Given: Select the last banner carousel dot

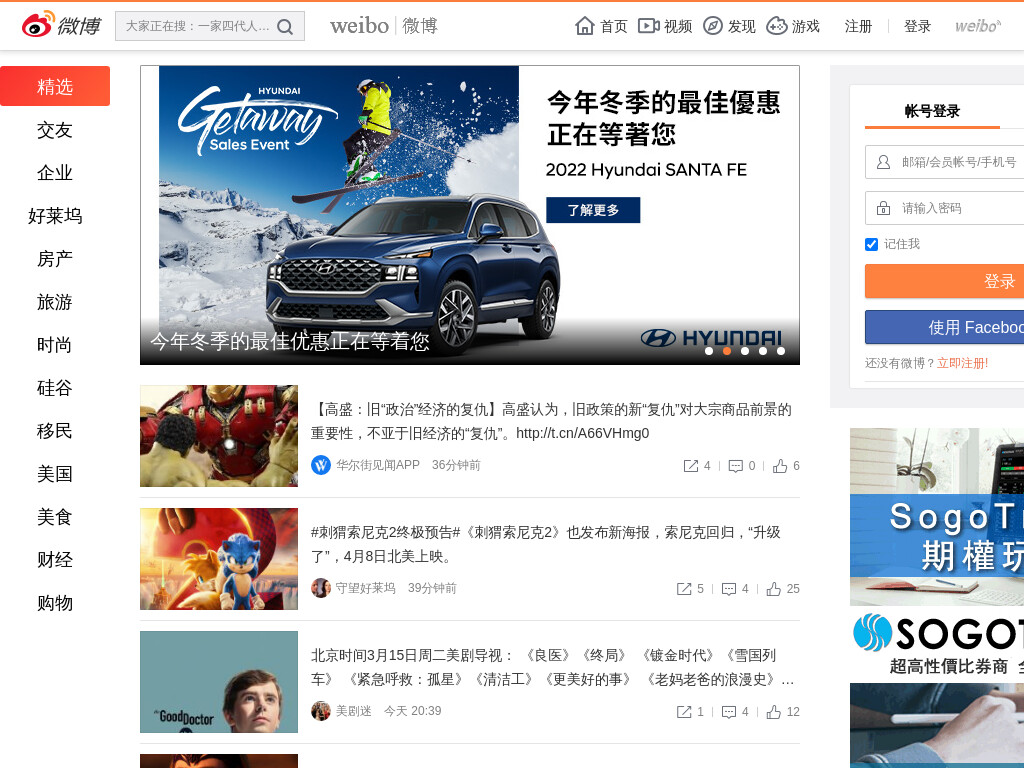Looking at the screenshot, I should [x=780, y=351].
